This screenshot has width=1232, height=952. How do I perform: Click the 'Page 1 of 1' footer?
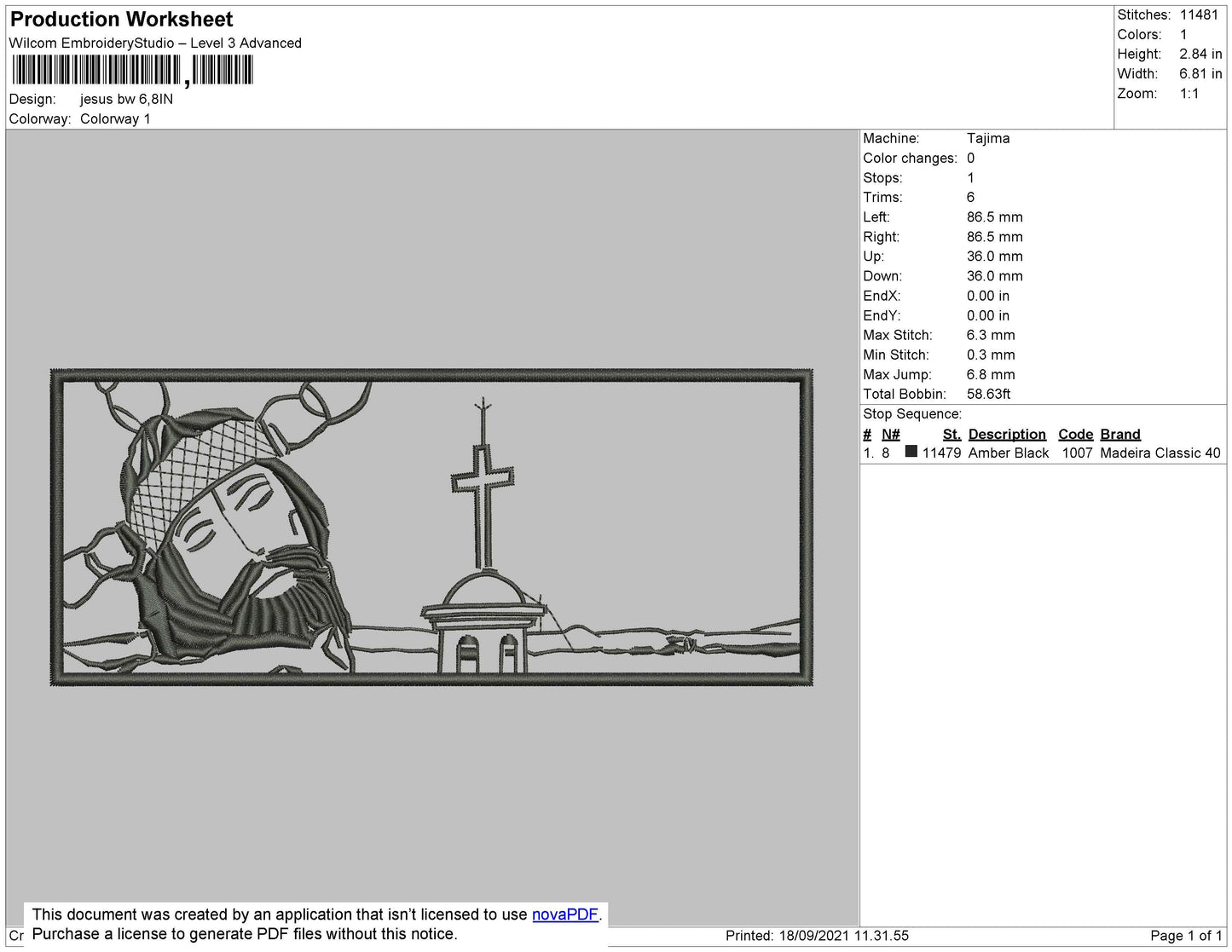tap(1186, 935)
